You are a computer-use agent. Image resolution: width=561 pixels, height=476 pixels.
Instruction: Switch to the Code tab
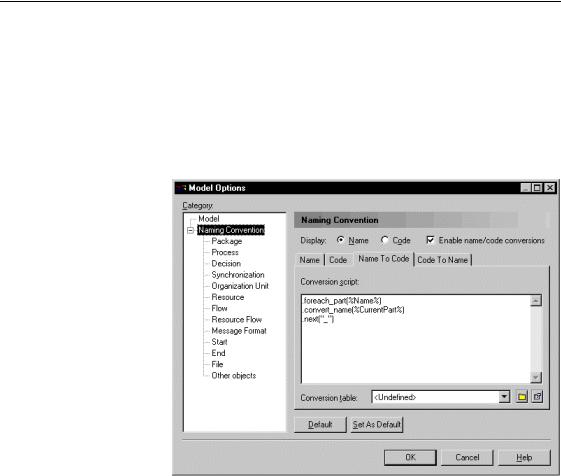(338, 260)
